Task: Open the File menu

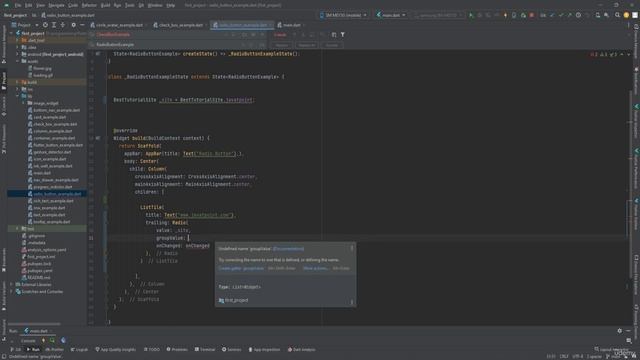Action: [18, 5]
